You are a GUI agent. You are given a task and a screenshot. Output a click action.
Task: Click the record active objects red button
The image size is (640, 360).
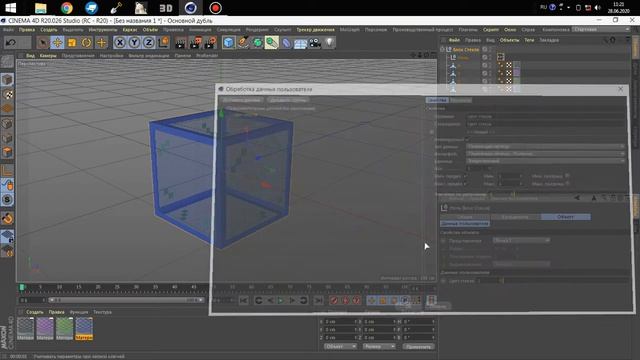click(x=334, y=301)
